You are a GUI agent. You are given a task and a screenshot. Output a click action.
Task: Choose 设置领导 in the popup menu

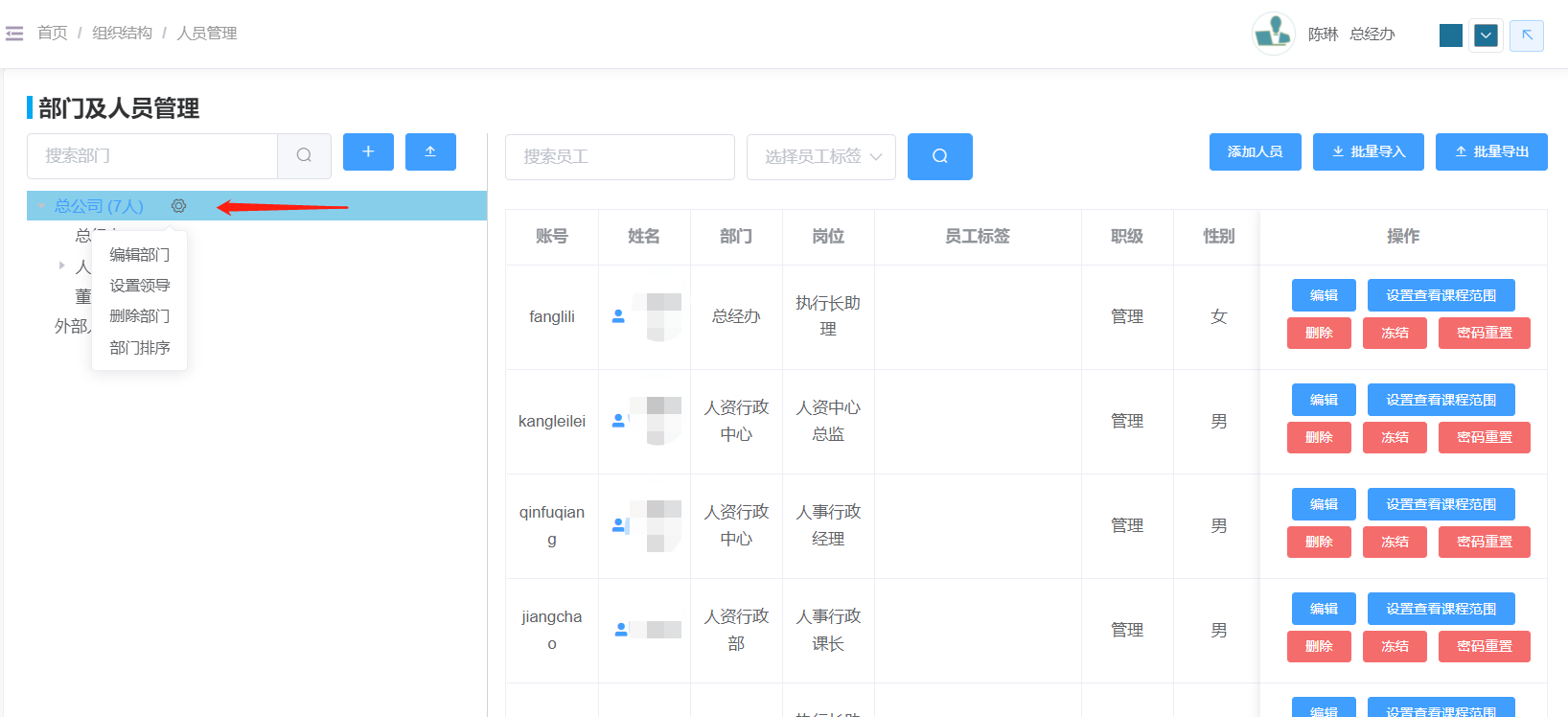(x=140, y=286)
